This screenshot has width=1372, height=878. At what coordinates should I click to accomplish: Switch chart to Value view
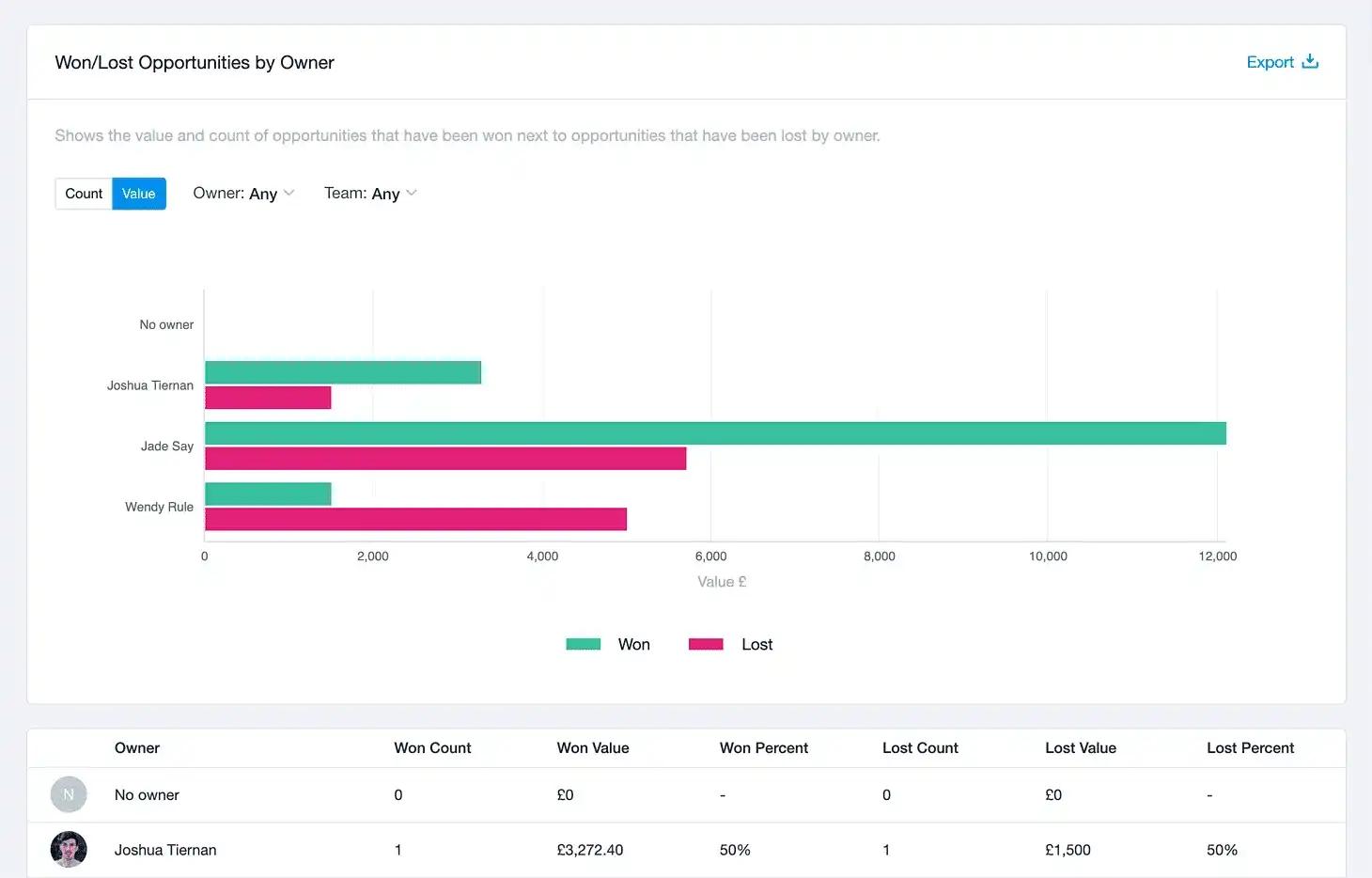(139, 194)
